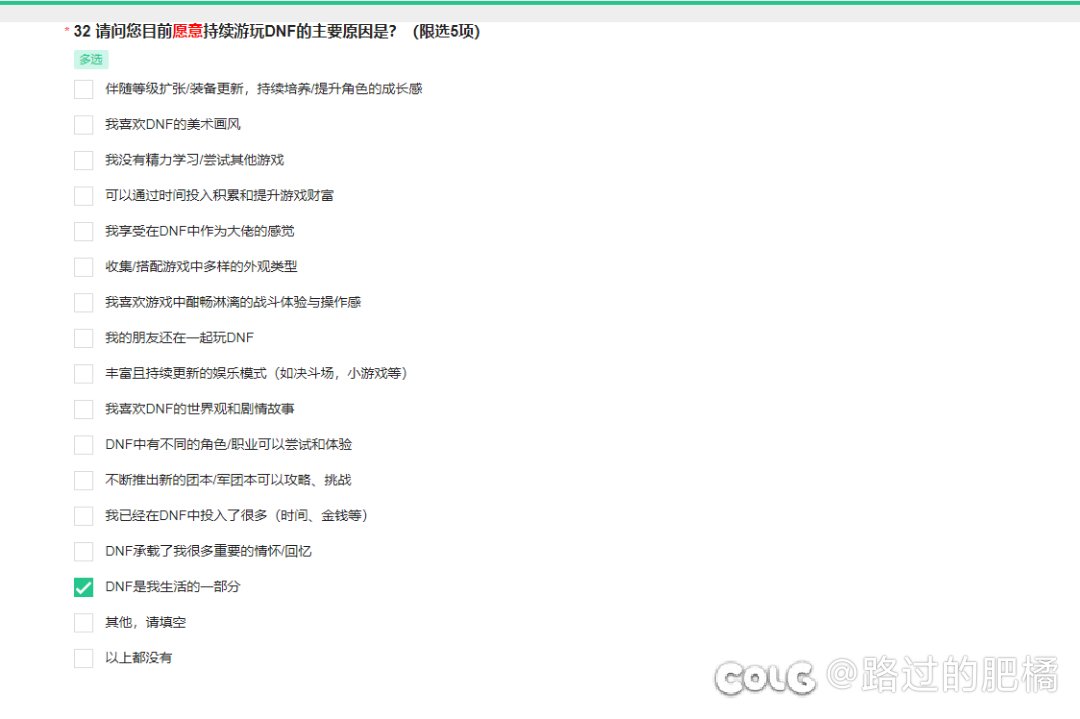Screen dimensions: 1080x719
Task: Click the label text 我的朋友还在一起玩DNF
Action: 179,338
